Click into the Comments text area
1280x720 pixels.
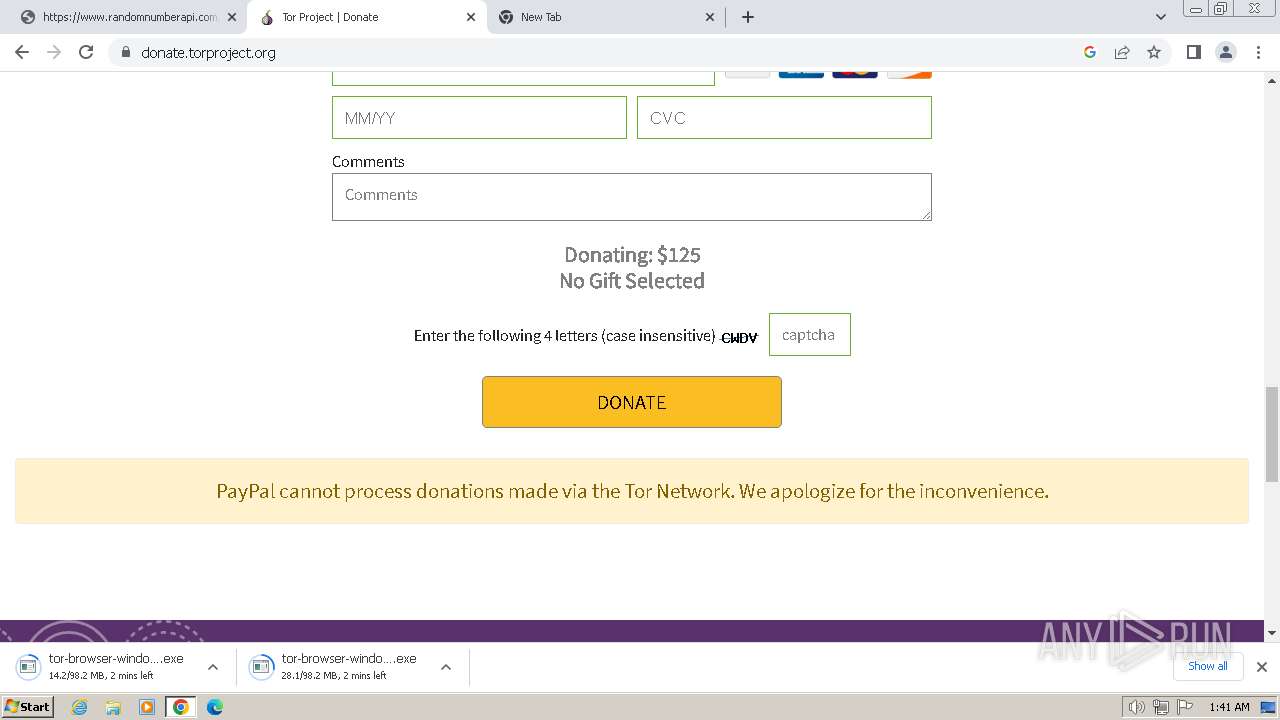[632, 197]
